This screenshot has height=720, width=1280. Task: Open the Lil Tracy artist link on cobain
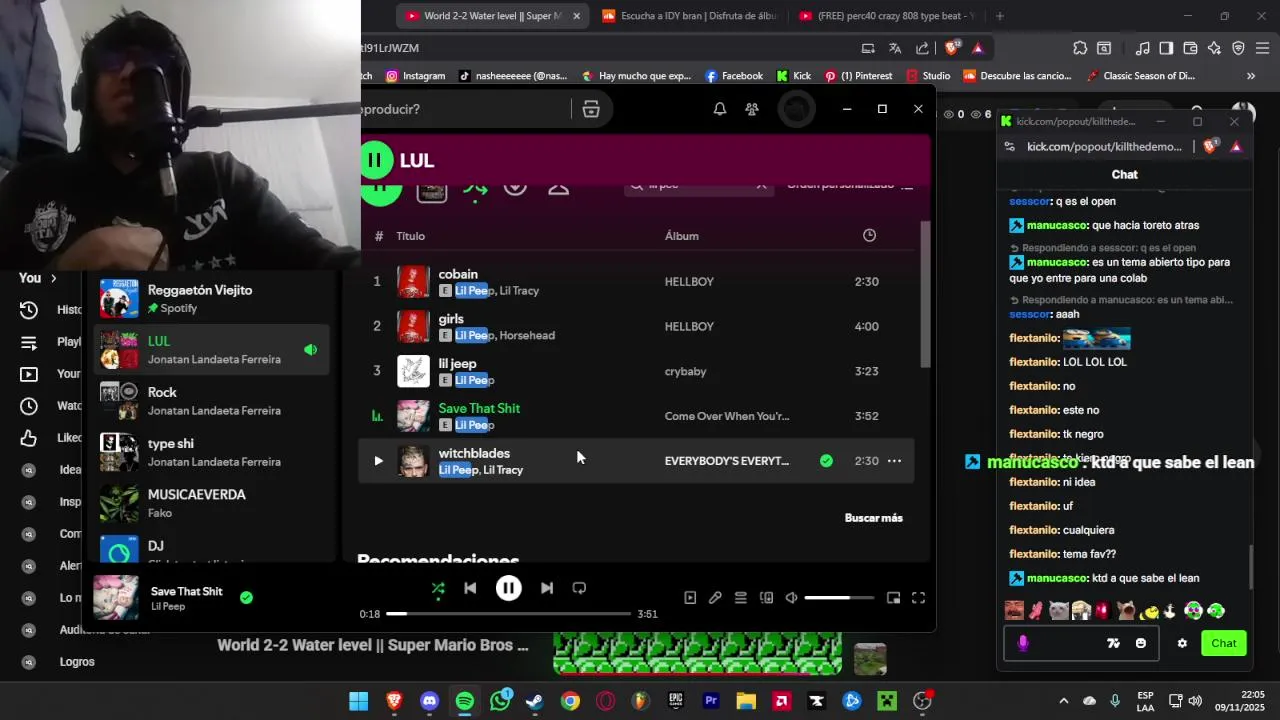click(519, 291)
